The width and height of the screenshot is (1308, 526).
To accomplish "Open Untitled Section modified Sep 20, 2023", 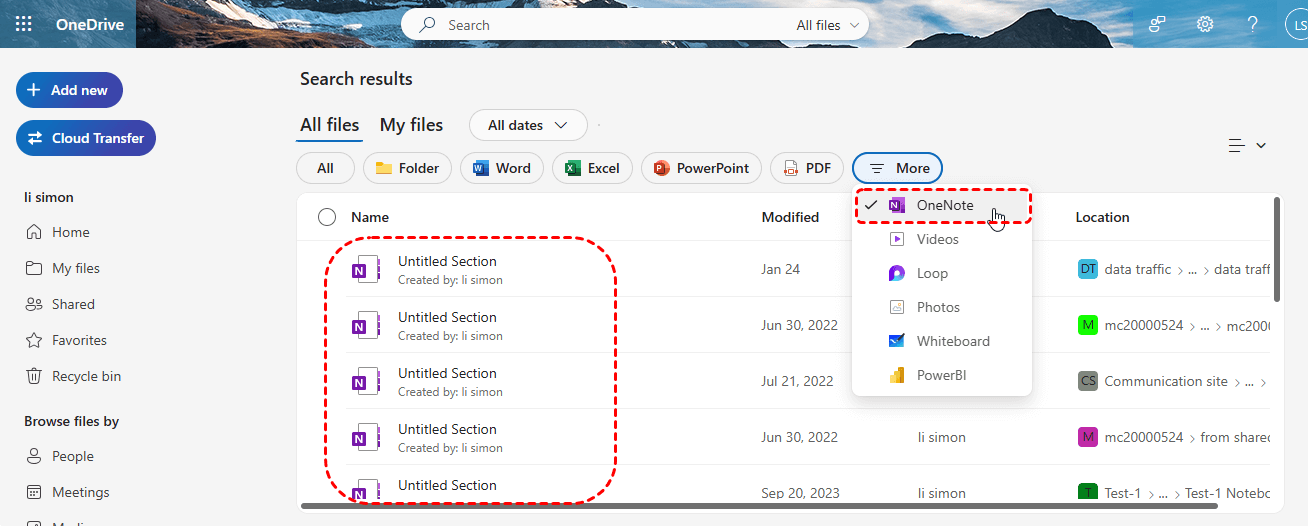I will (447, 485).
